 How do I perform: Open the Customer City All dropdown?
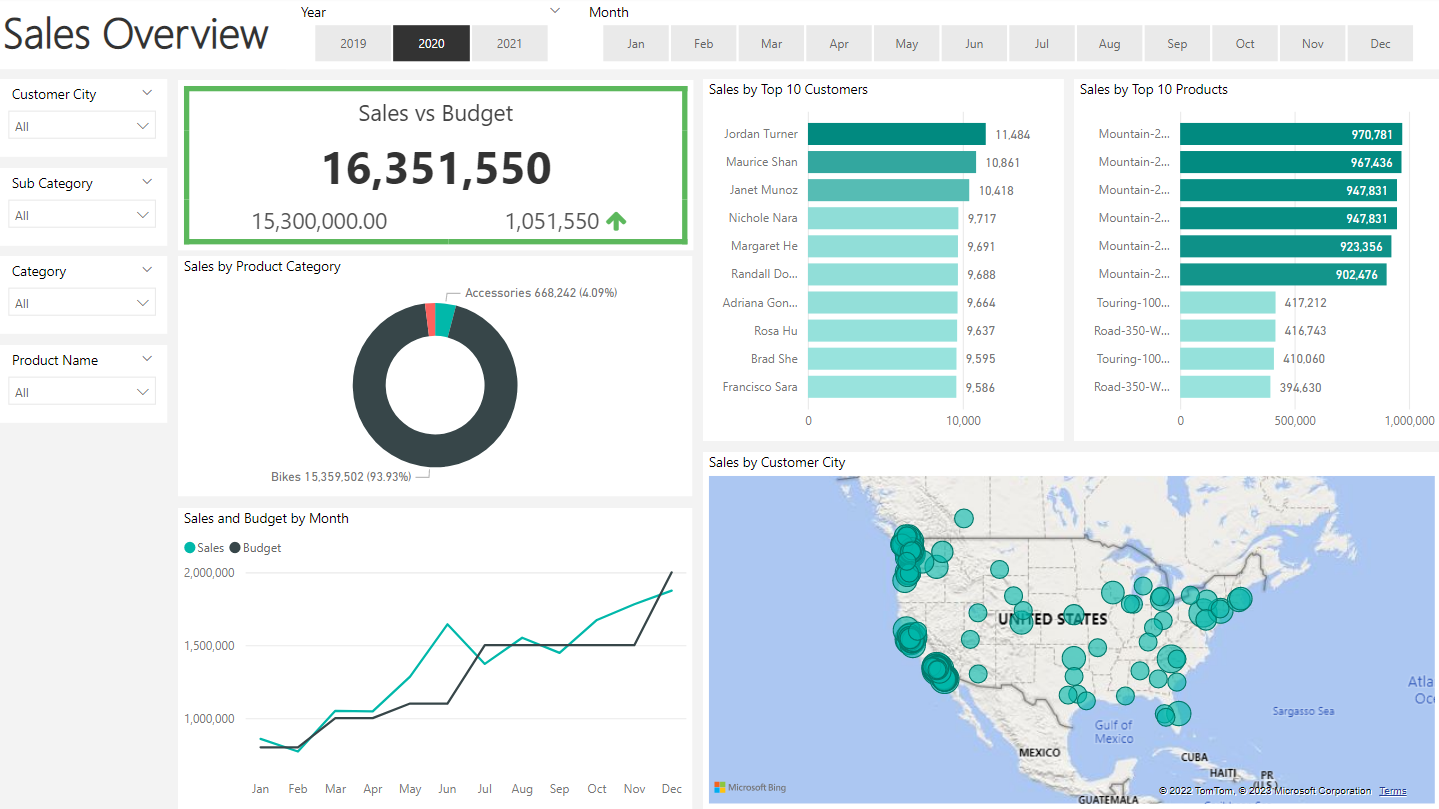click(142, 124)
